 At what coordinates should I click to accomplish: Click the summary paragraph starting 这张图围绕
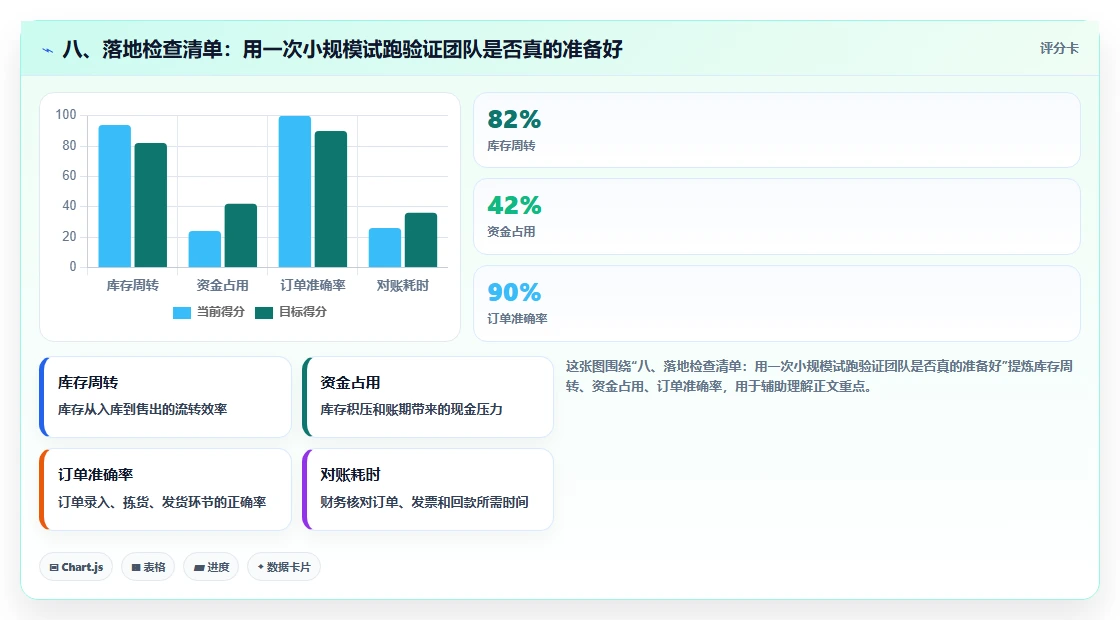819,376
